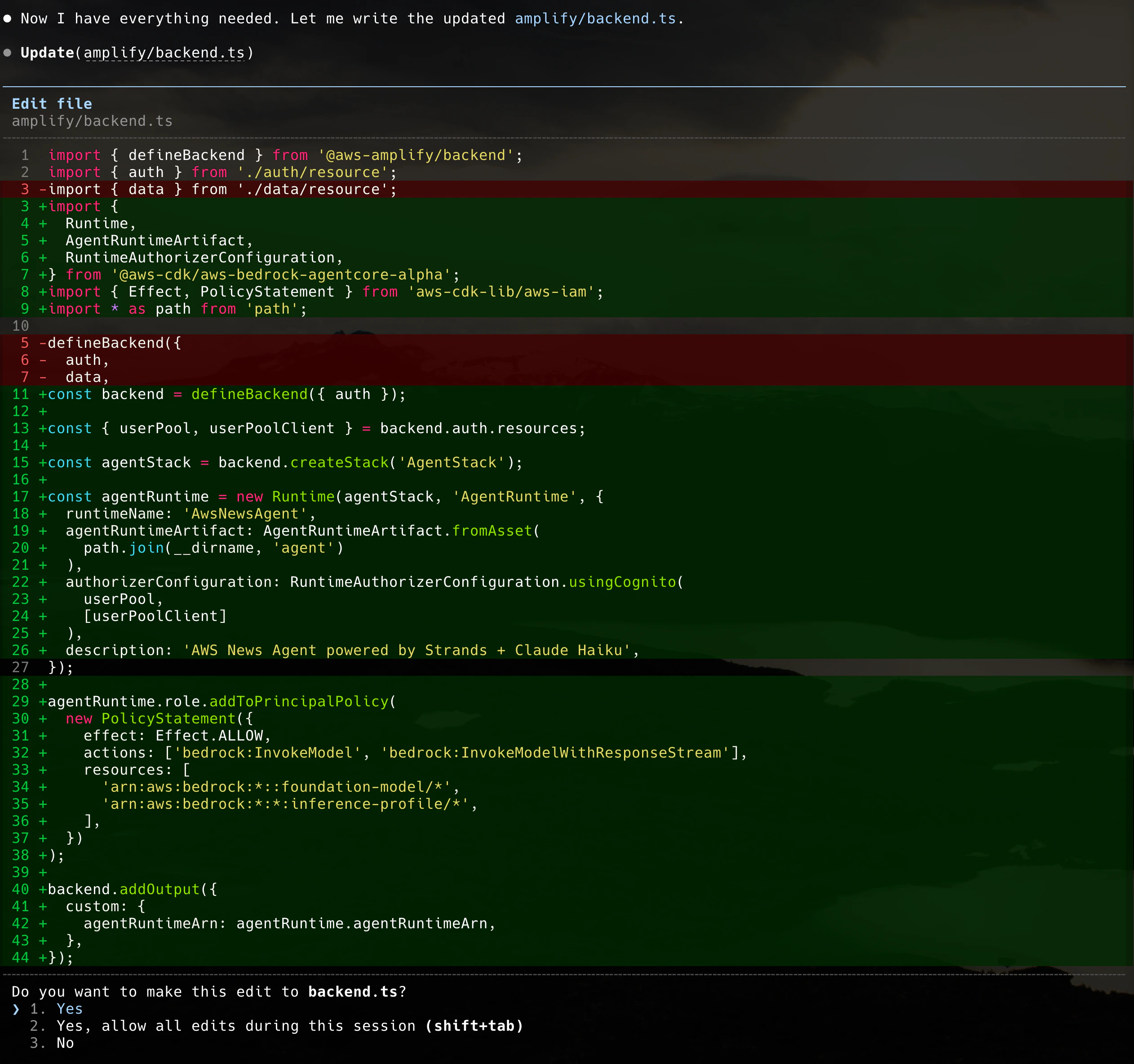
Task: Click the selection arrow beside Yes
Action: (x=16, y=1009)
